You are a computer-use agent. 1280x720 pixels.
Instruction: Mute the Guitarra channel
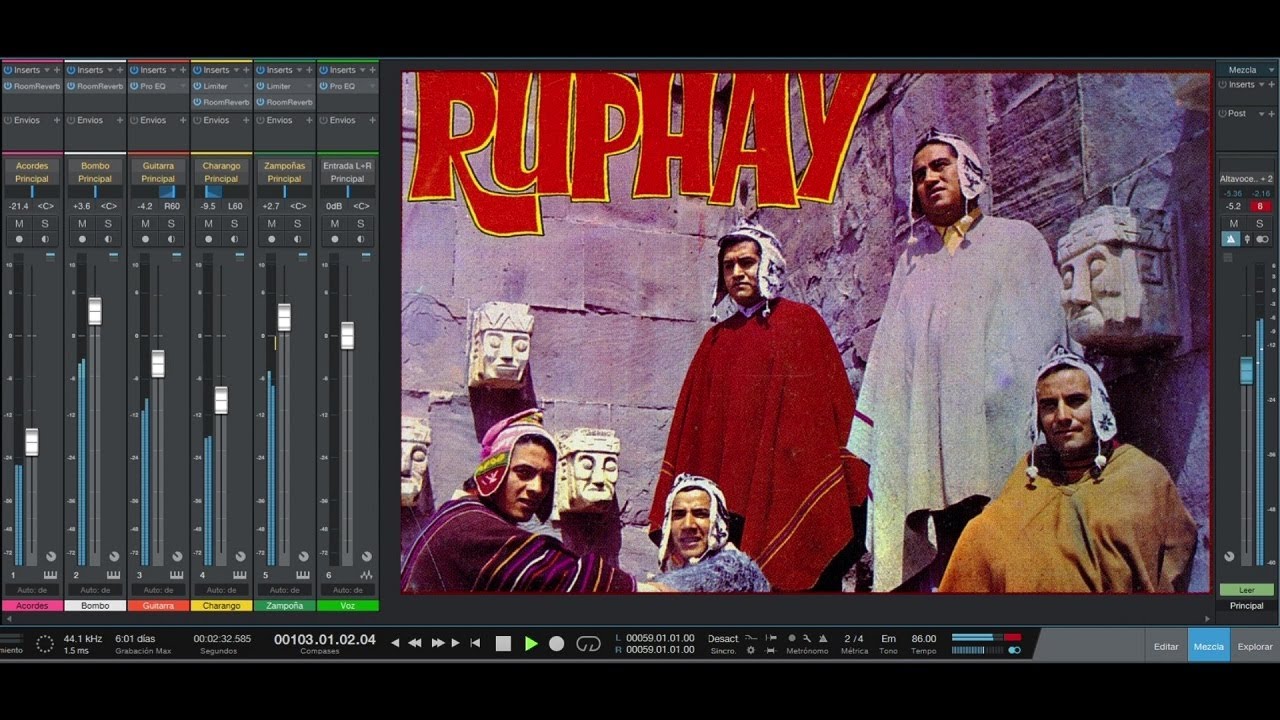[145, 224]
